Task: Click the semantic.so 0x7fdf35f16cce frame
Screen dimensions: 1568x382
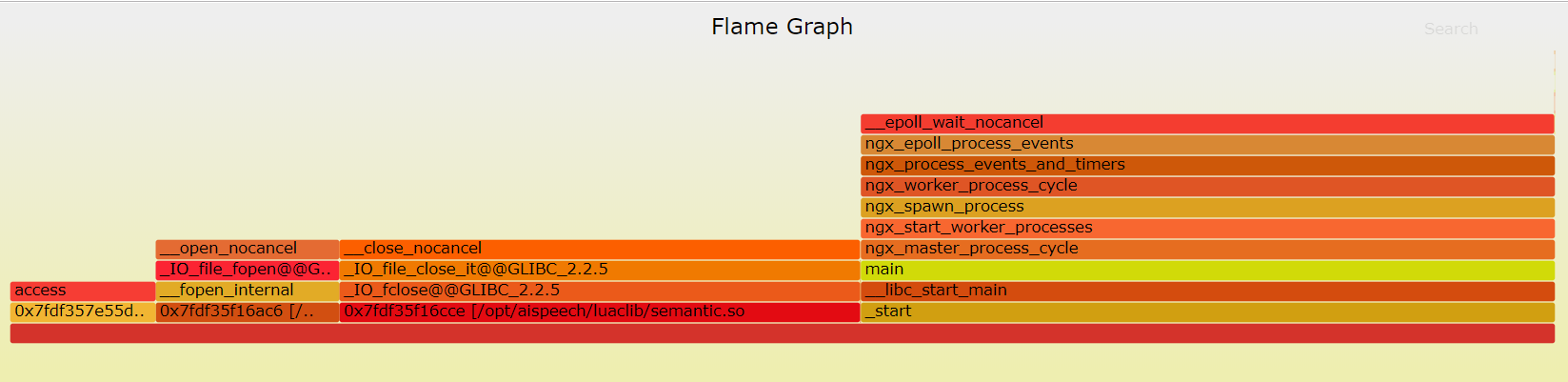Action: (x=600, y=312)
